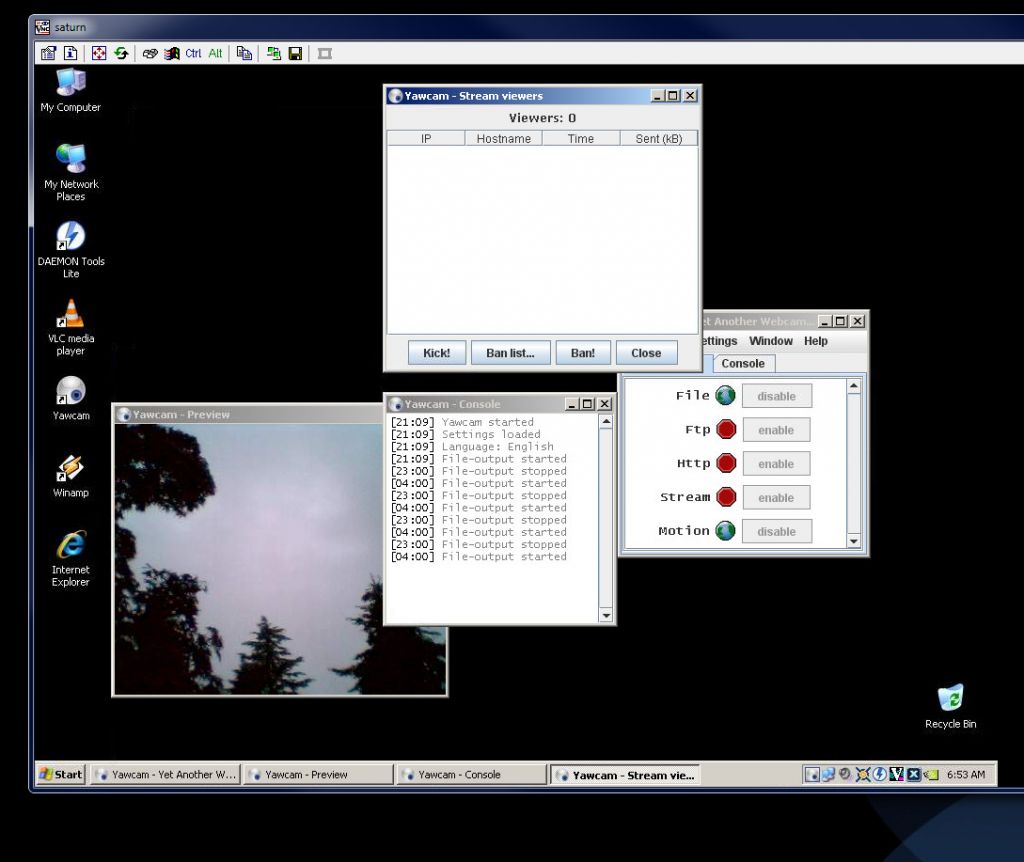1024x862 pixels.
Task: Click the red stop icon beside Ftp
Action: click(x=726, y=429)
